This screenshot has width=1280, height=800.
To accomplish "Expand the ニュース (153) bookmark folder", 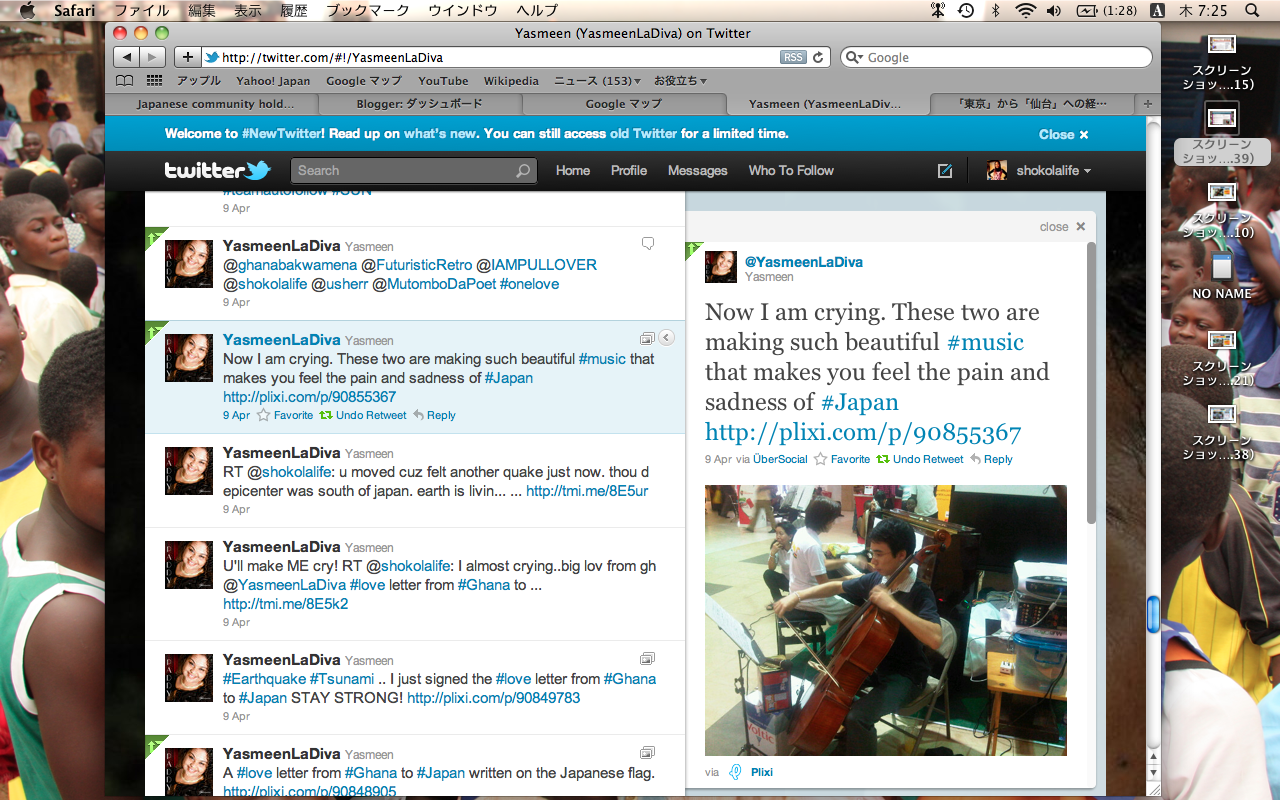I will tap(597, 81).
